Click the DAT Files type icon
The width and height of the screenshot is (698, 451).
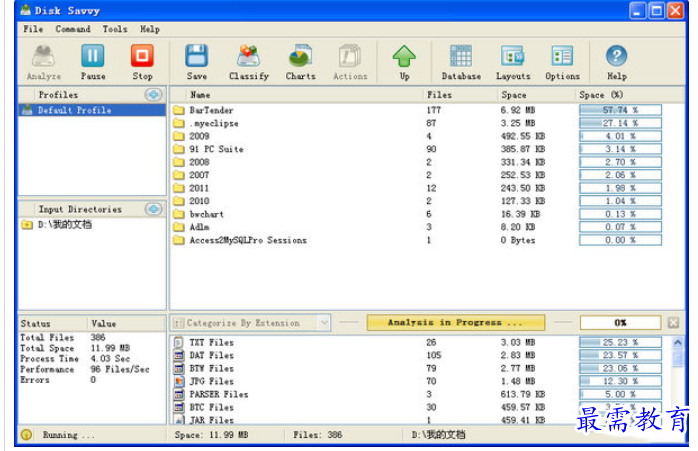[x=179, y=355]
